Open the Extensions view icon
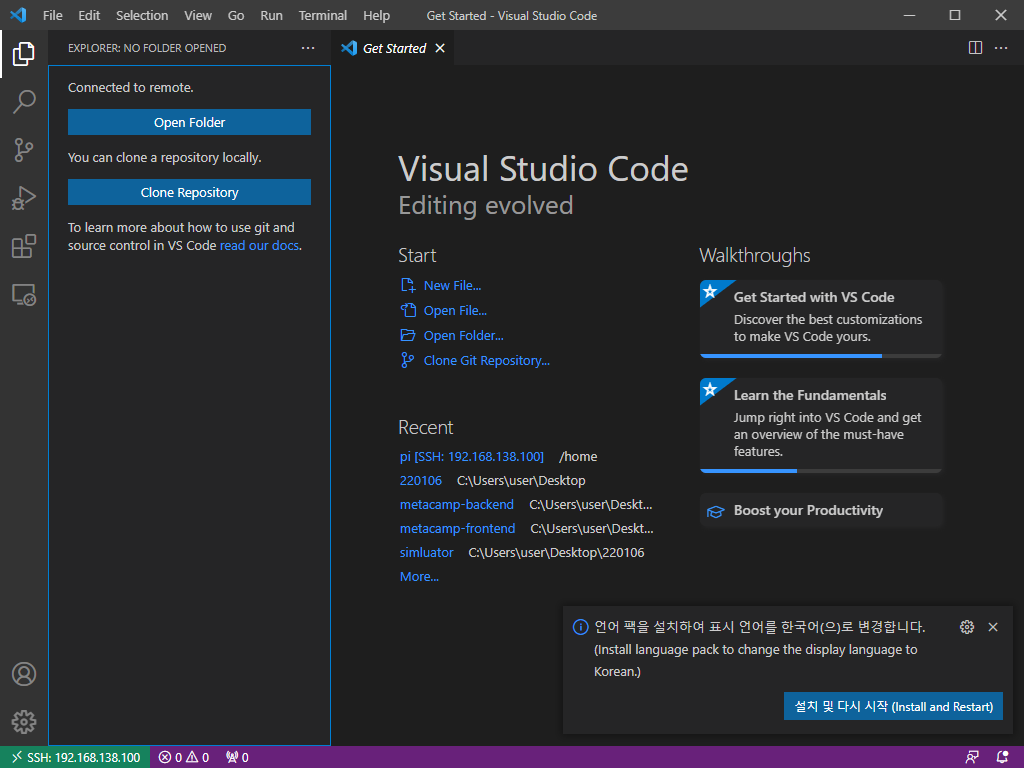Screen dimensions: 1024x768 click(24, 246)
